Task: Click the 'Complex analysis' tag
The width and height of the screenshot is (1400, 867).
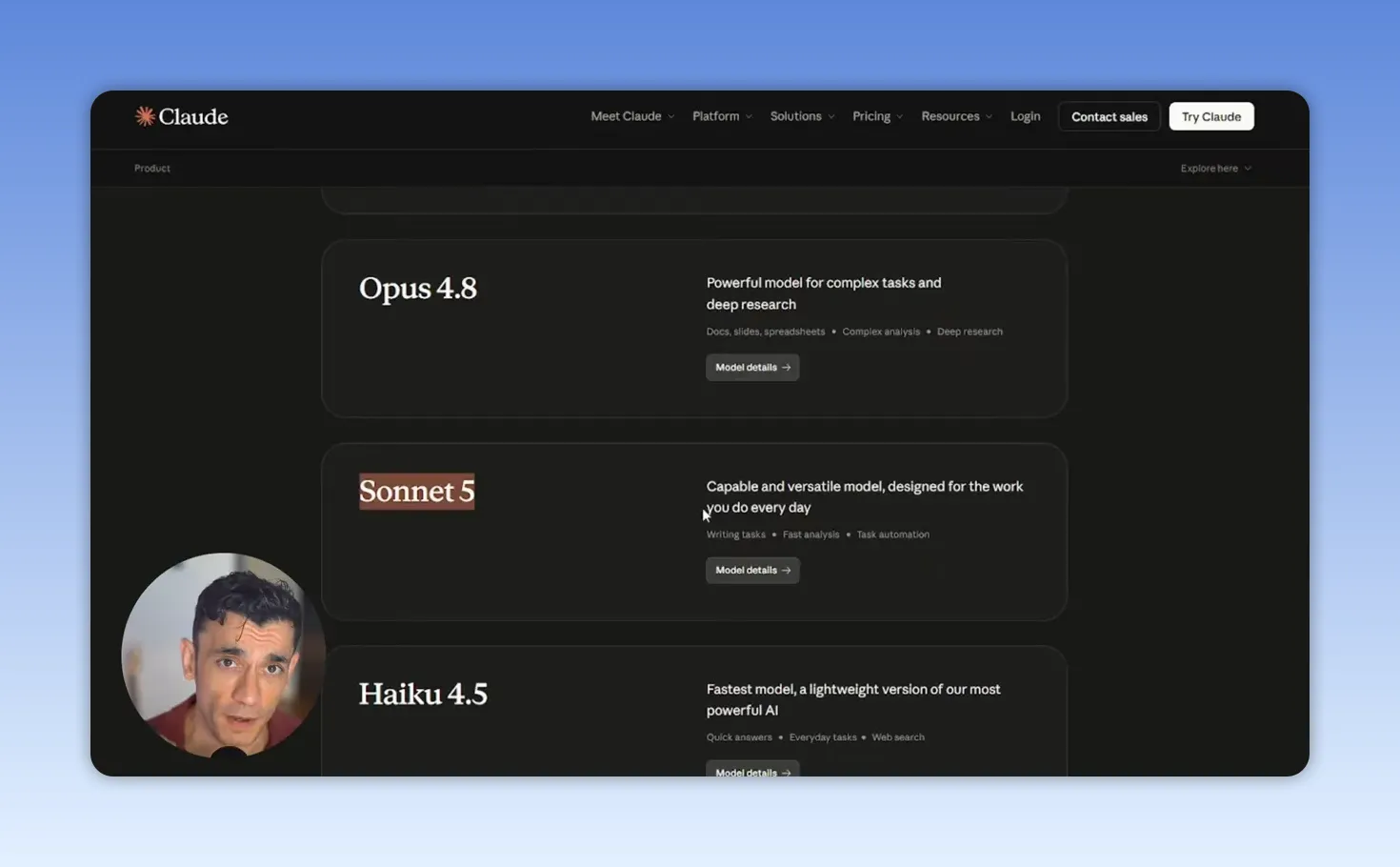Action: point(881,332)
